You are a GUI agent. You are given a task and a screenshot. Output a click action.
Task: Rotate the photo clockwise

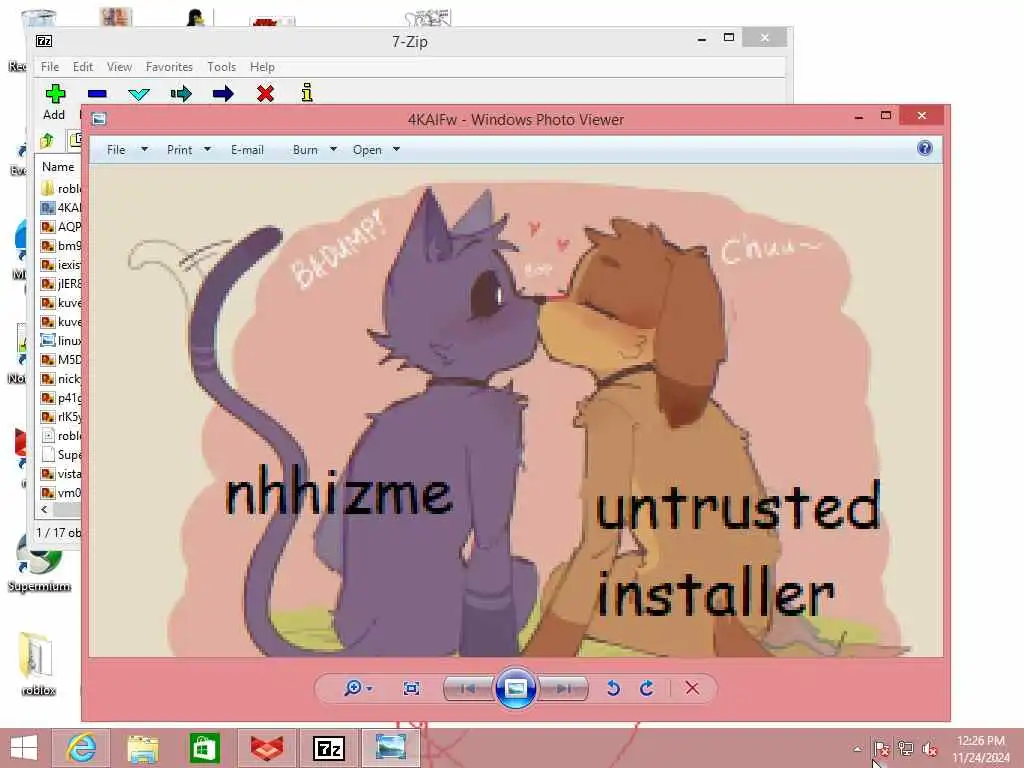[647, 688]
